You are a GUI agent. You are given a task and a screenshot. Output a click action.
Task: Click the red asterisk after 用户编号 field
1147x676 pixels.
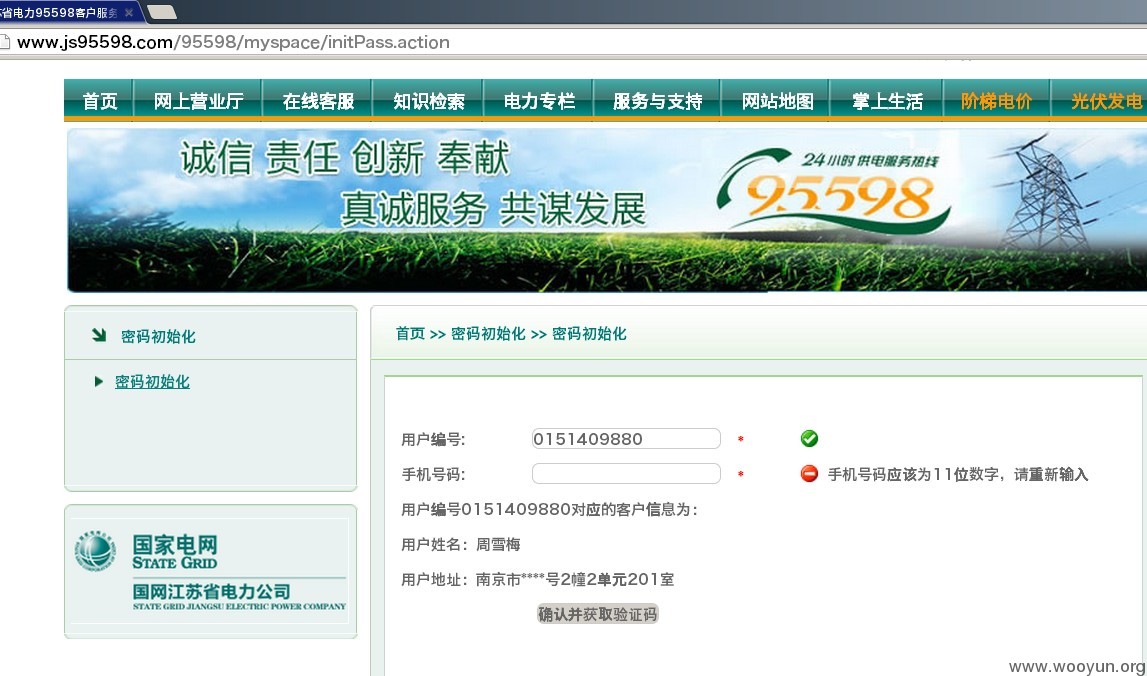(740, 440)
